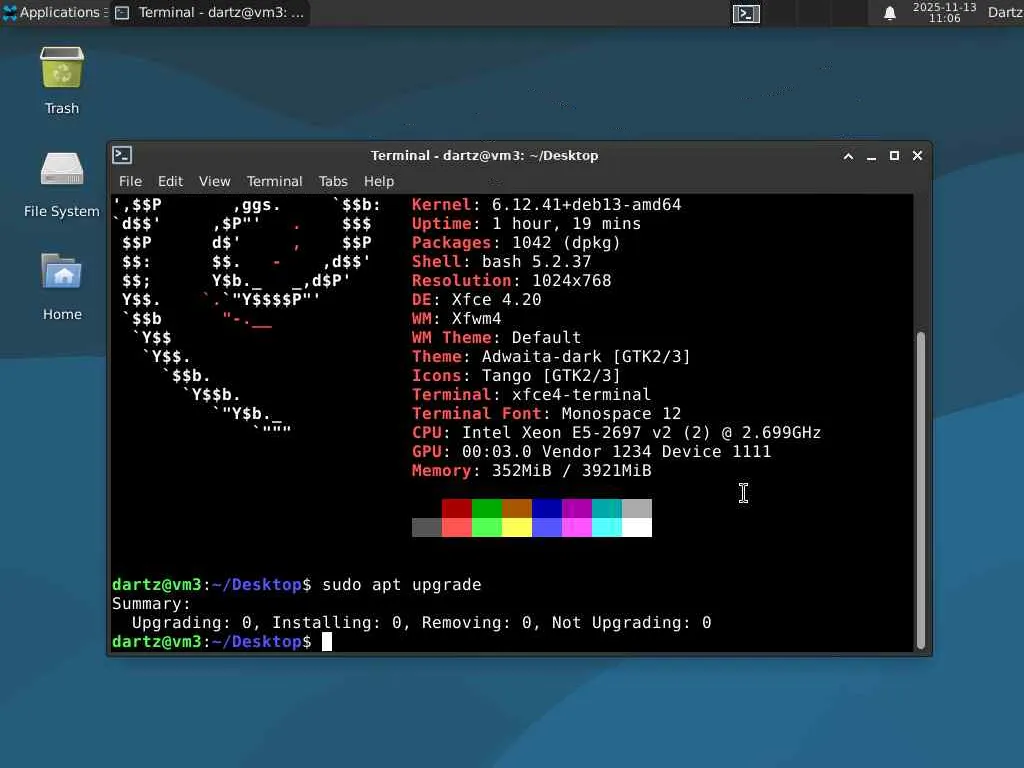
Task: Click the dark red color block
Action: [456, 508]
